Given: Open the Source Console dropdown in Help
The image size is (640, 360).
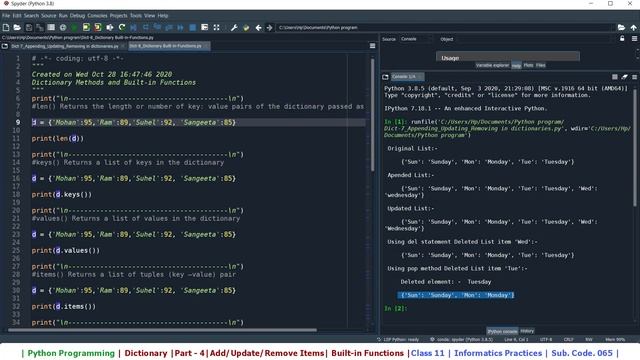Looking at the screenshot, I should coord(416,39).
